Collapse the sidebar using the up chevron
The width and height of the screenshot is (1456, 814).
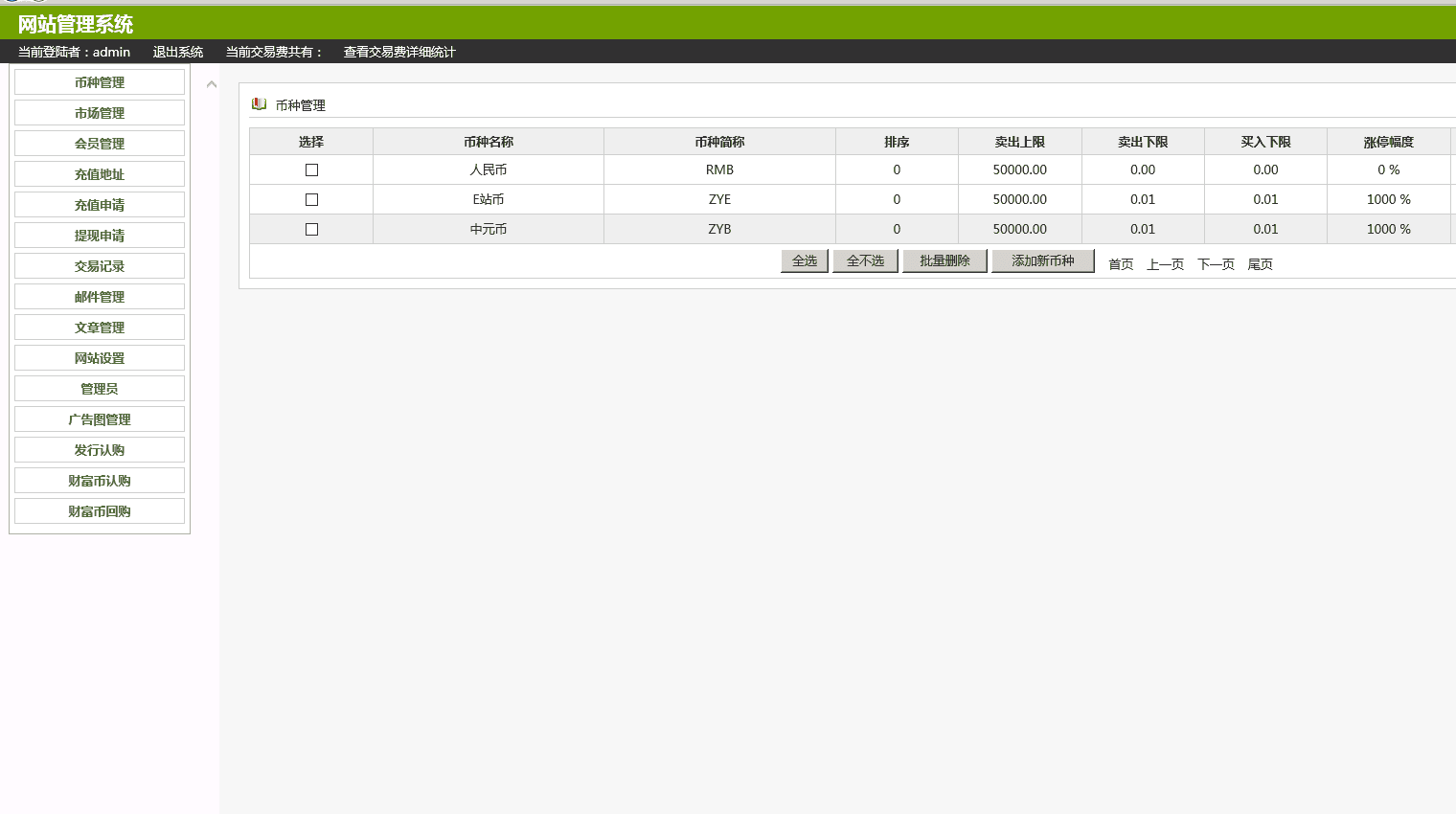[212, 84]
